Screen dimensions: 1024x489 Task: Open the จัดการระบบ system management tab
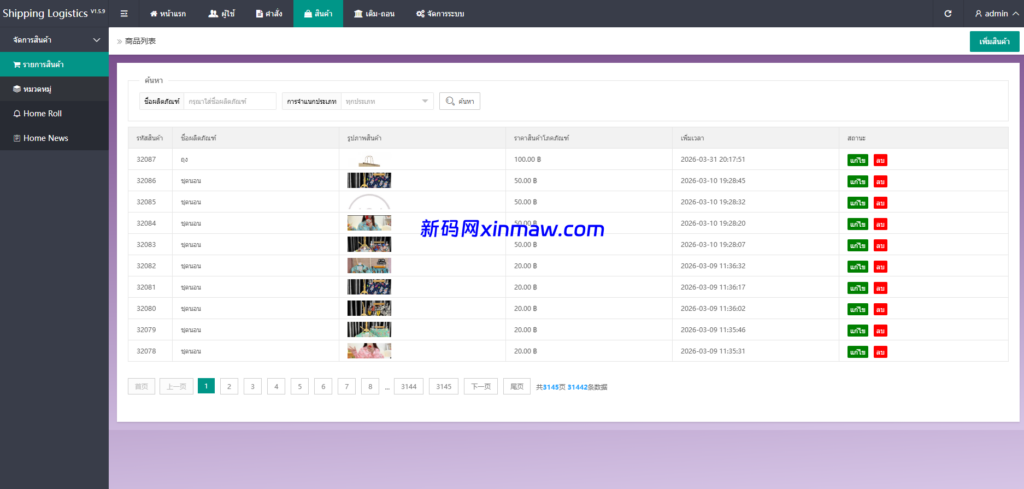coord(440,14)
